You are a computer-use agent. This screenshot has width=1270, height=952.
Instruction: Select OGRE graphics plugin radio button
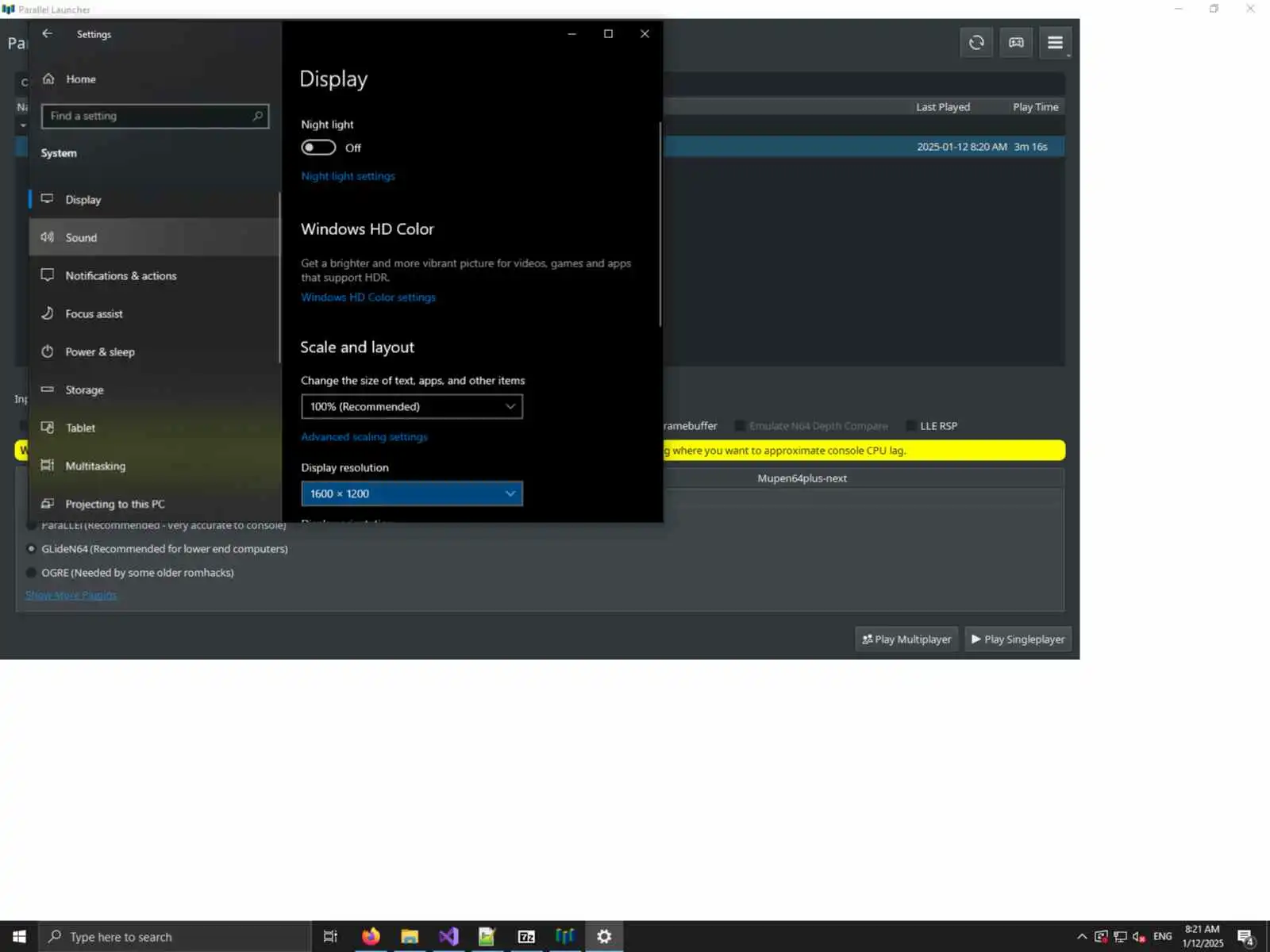pyautogui.click(x=31, y=573)
